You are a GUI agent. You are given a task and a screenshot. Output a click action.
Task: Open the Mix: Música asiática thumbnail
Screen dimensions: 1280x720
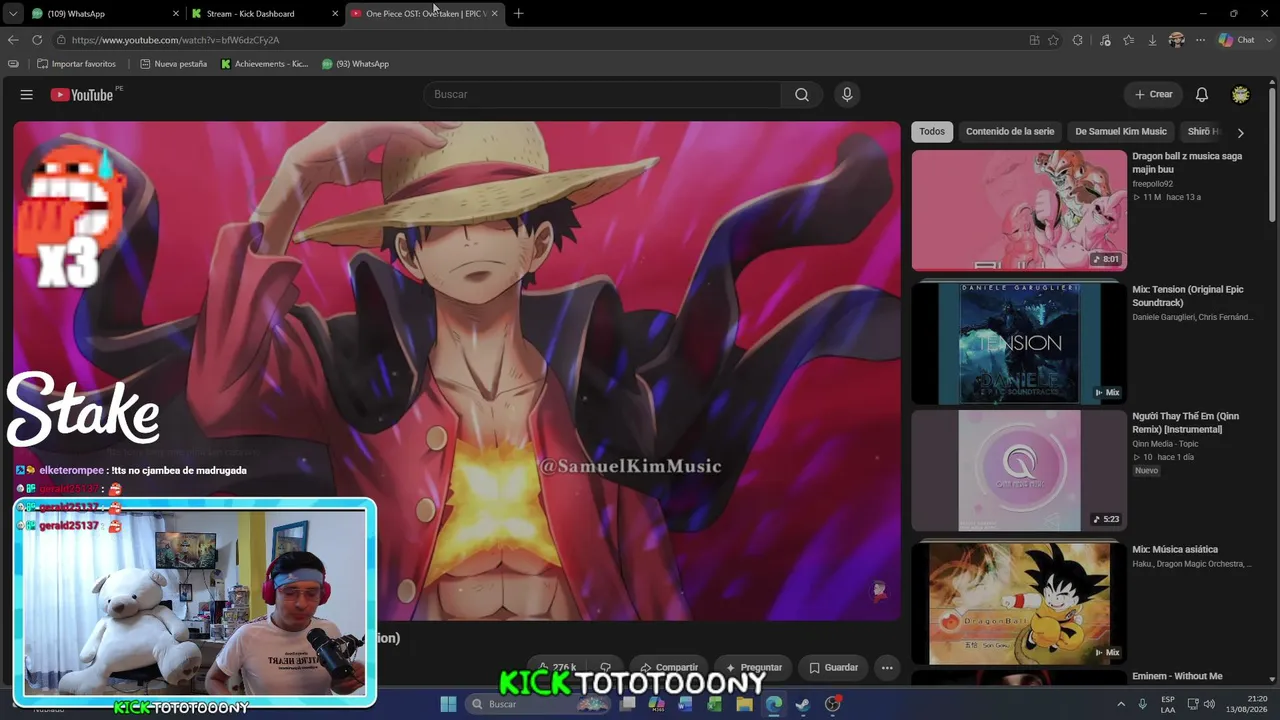1019,603
